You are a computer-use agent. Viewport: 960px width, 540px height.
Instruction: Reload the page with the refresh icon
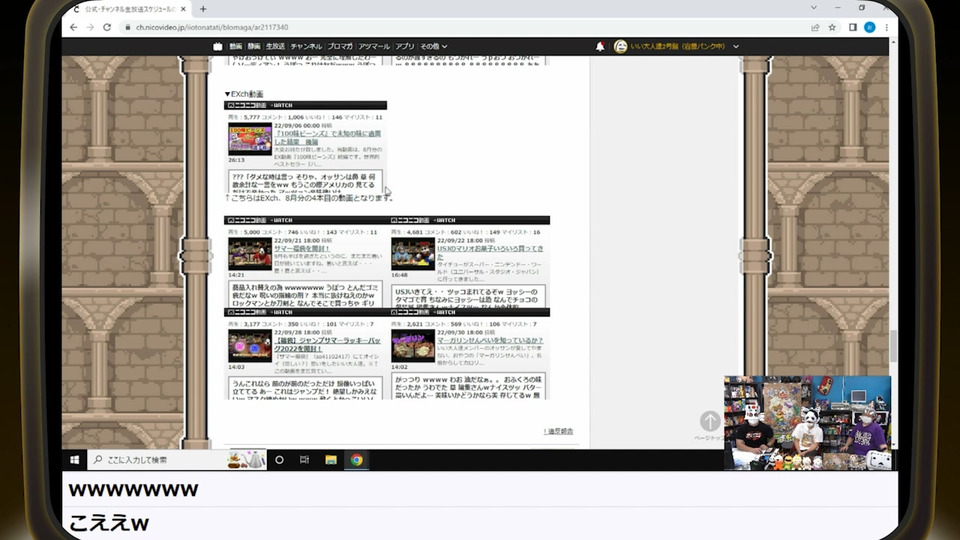click(107, 27)
